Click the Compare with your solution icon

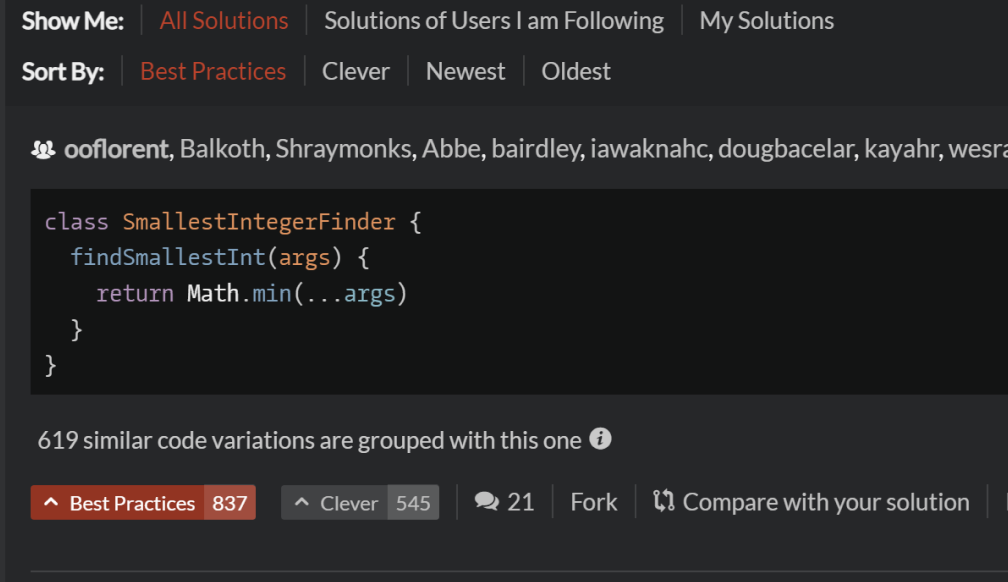pos(664,502)
